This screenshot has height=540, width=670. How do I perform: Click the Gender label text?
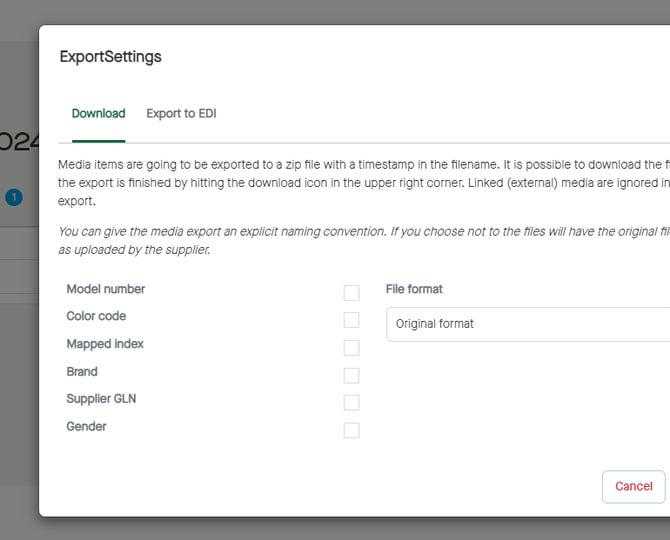(86, 427)
